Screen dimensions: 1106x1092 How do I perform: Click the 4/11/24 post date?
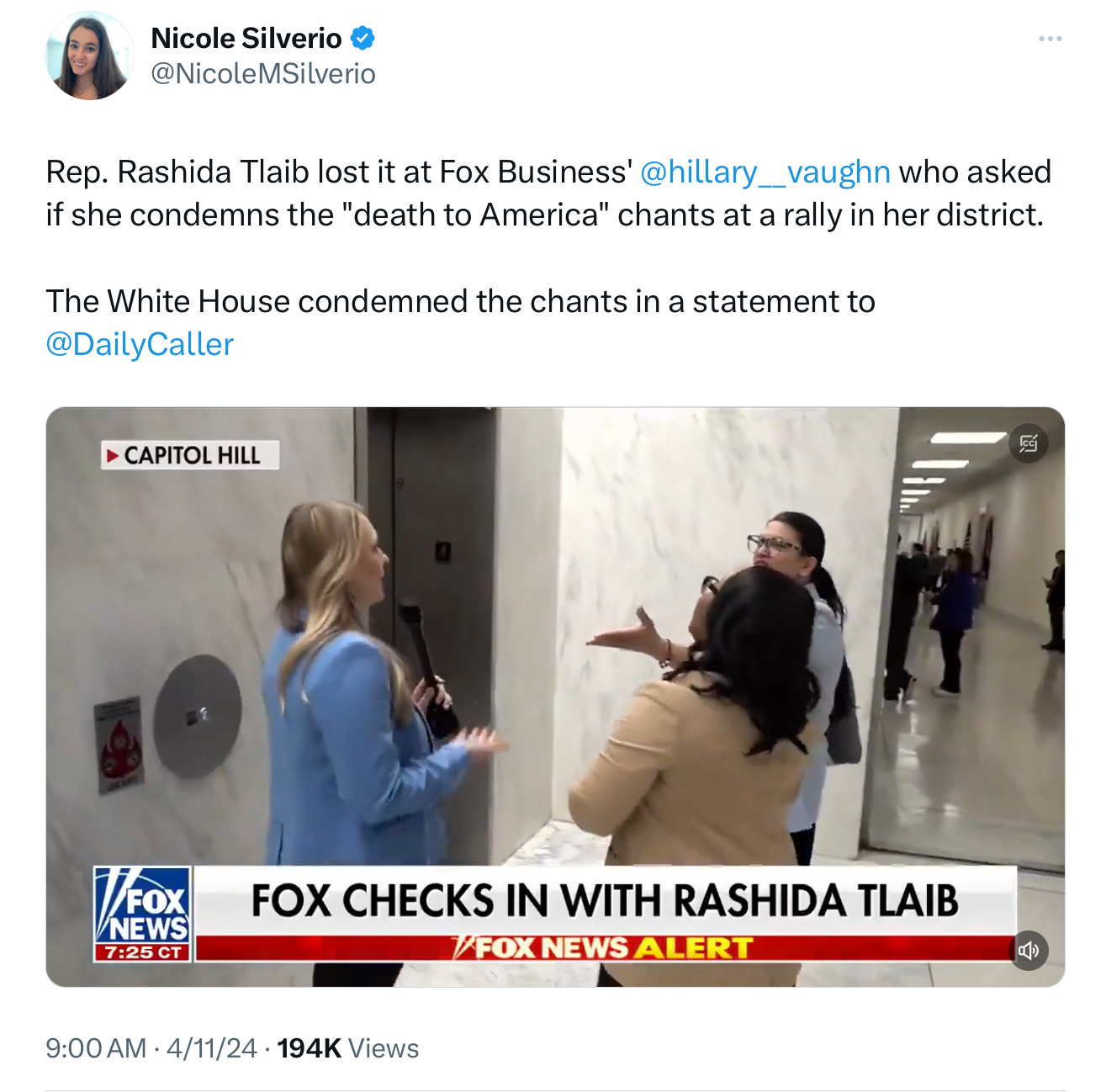tap(211, 1048)
